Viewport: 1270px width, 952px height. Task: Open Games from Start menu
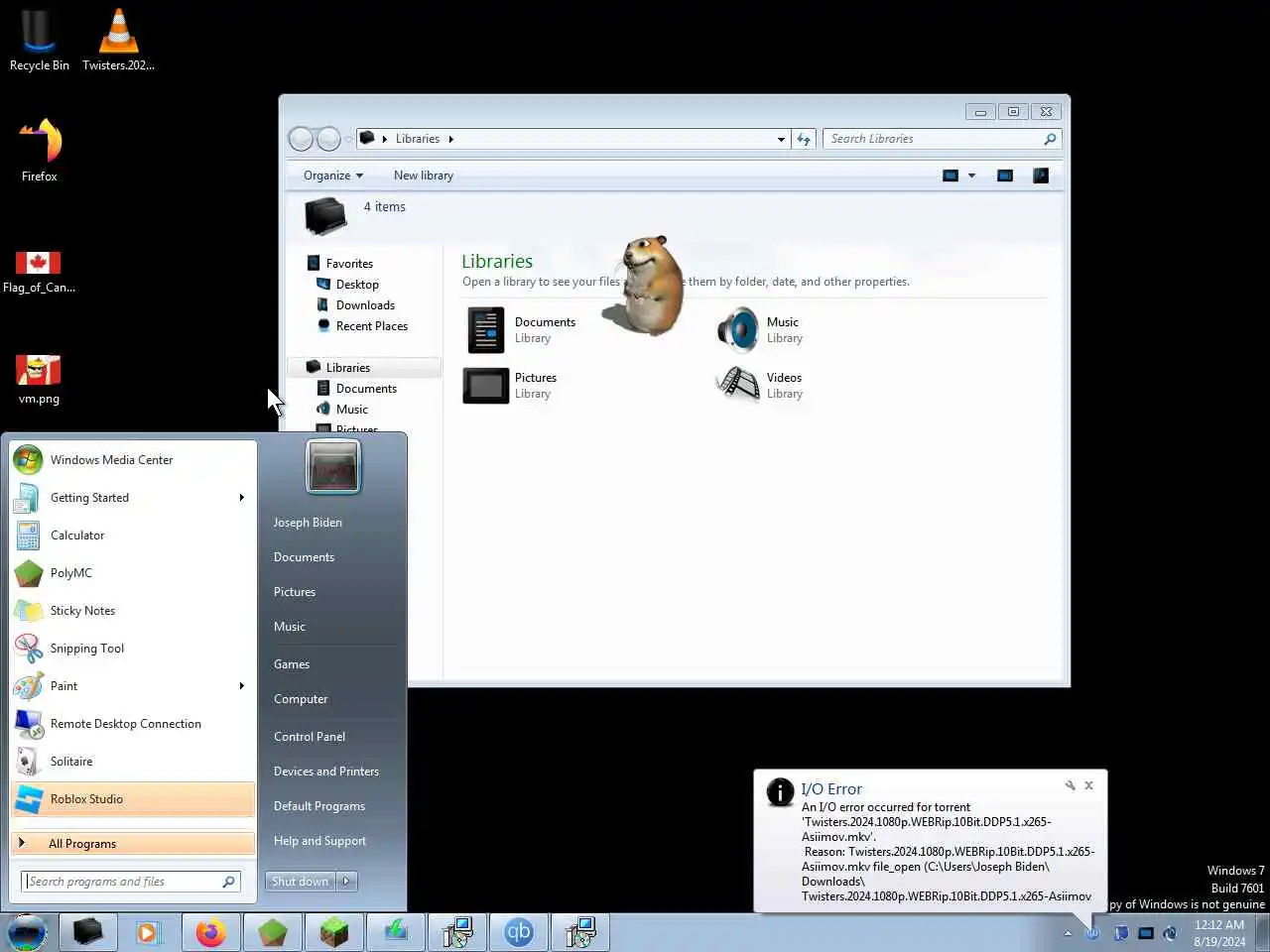292,664
